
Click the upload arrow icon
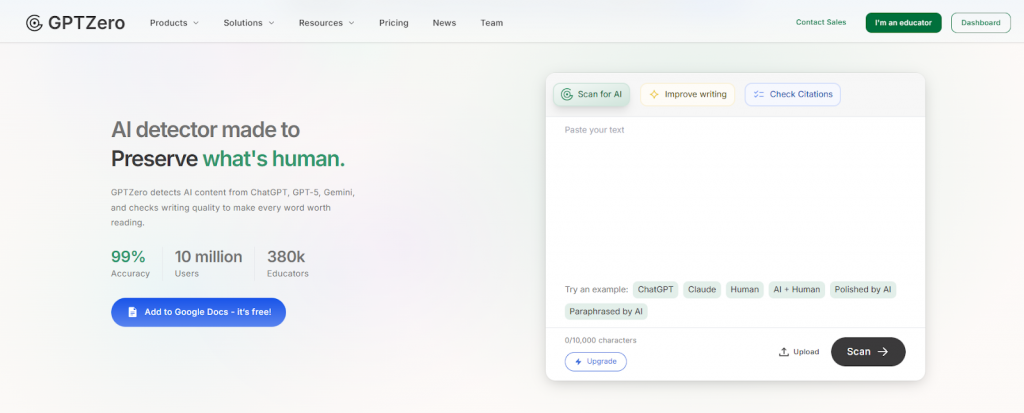[x=783, y=352]
